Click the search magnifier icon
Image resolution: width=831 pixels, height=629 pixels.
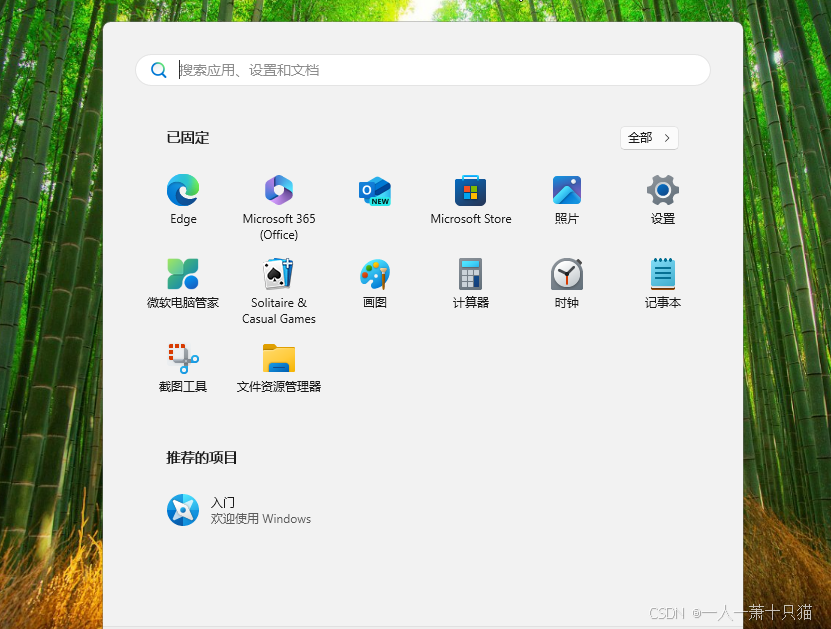point(158,70)
